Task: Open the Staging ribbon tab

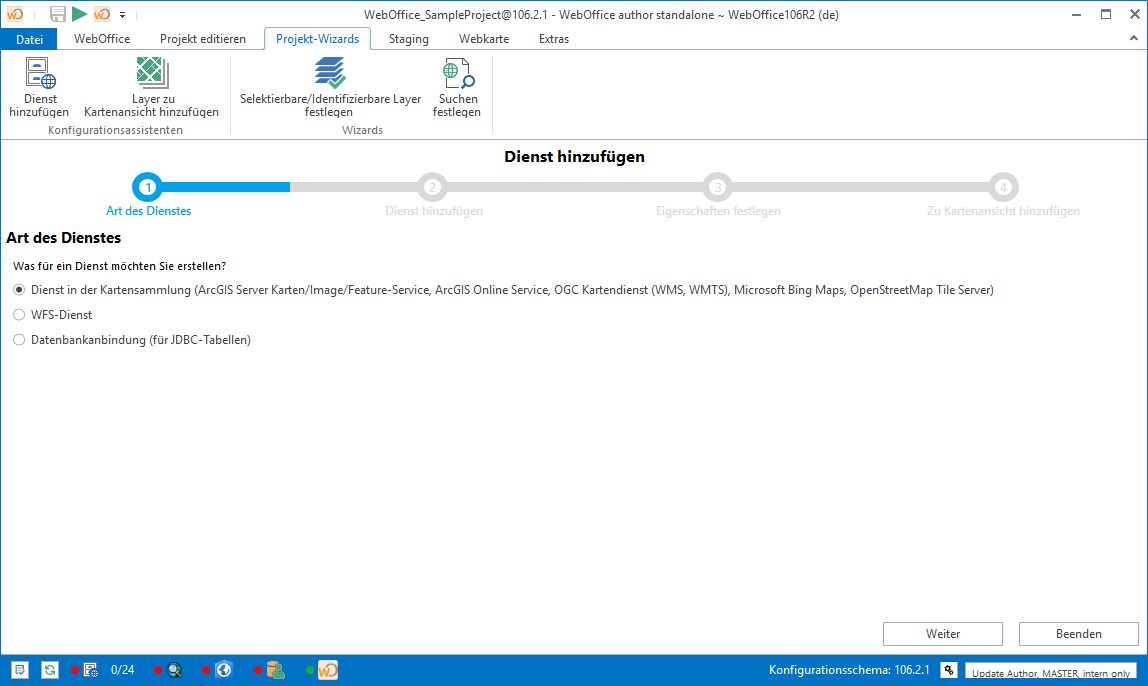Action: (408, 39)
